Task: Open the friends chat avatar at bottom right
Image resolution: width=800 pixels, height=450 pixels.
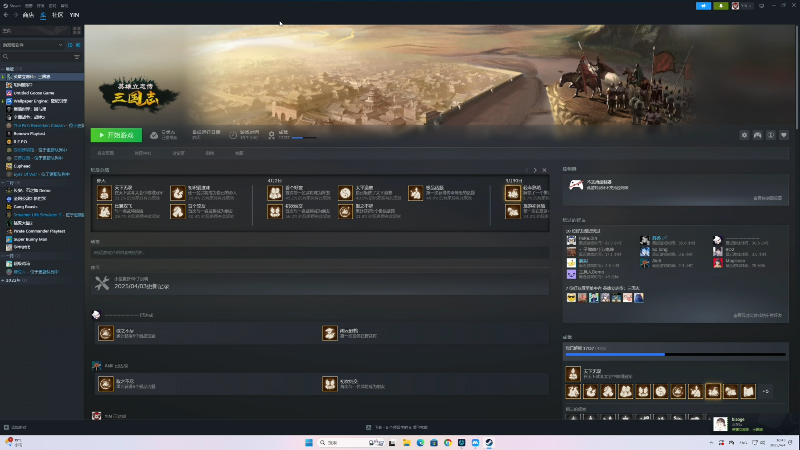Action: (720, 423)
